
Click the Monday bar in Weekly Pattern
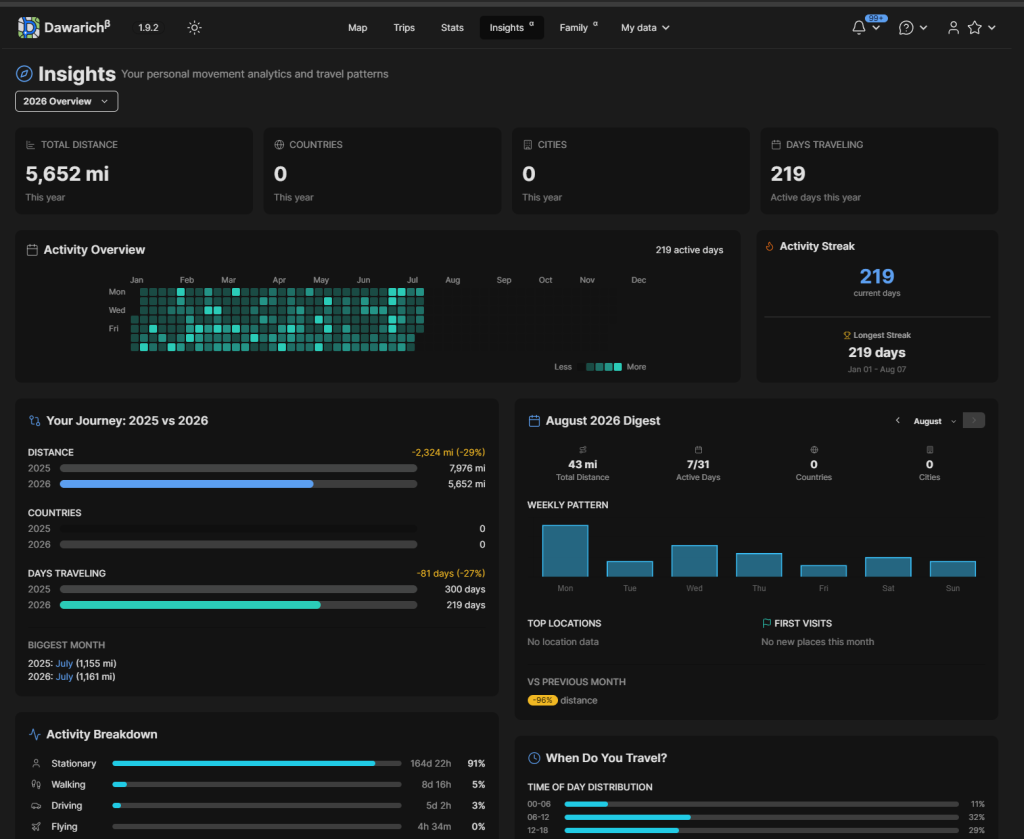coord(565,550)
